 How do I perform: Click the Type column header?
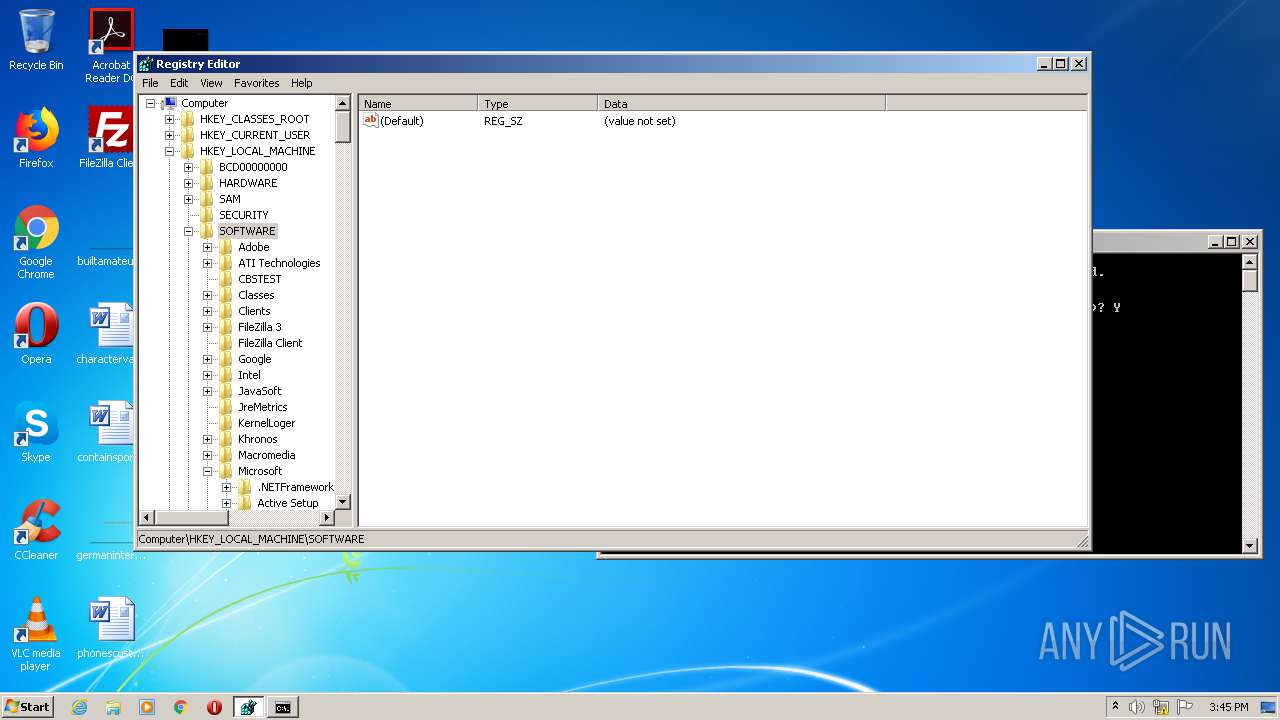click(x=538, y=103)
